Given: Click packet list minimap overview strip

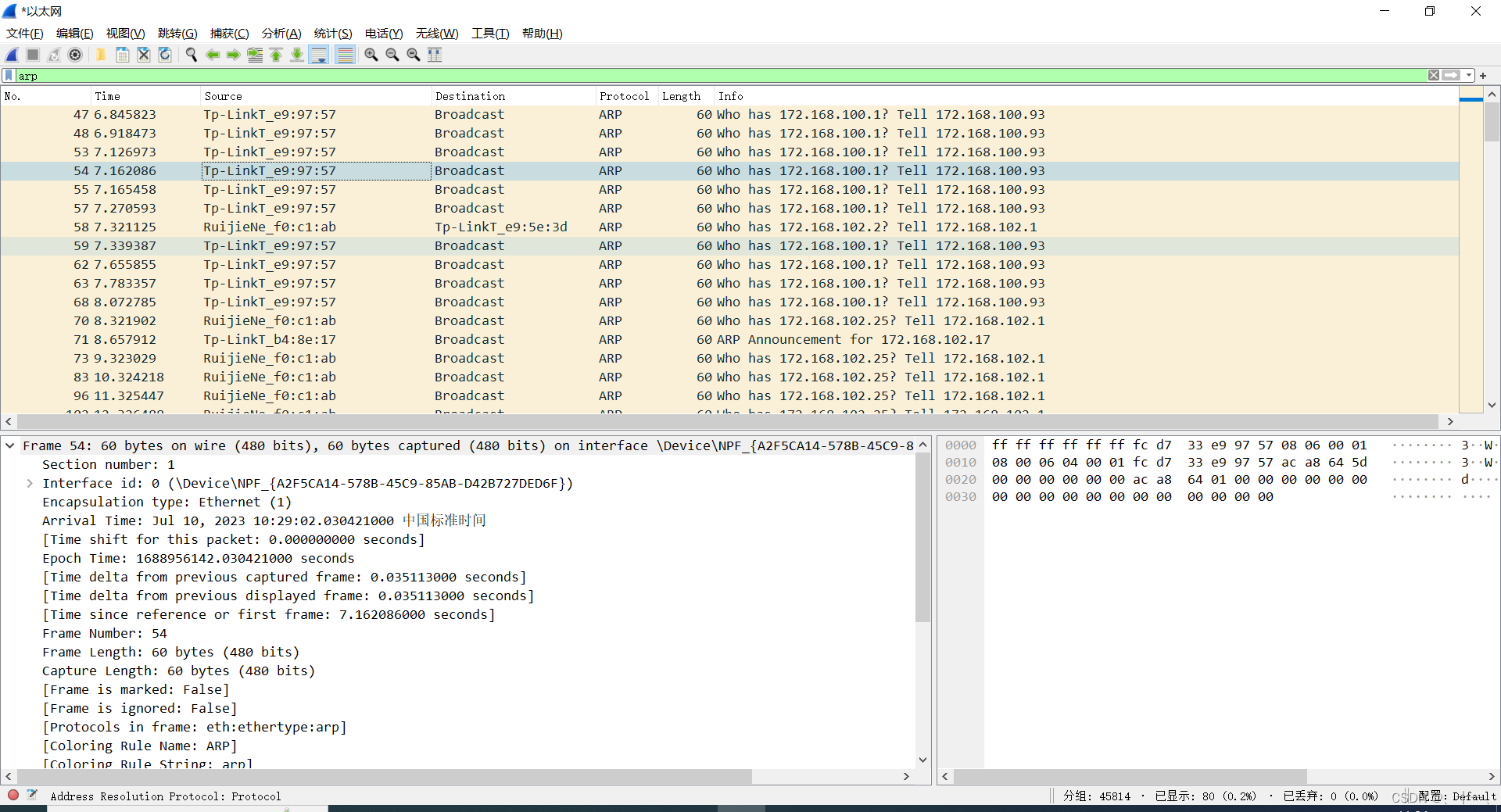Looking at the screenshot, I should pyautogui.click(x=1471, y=250).
